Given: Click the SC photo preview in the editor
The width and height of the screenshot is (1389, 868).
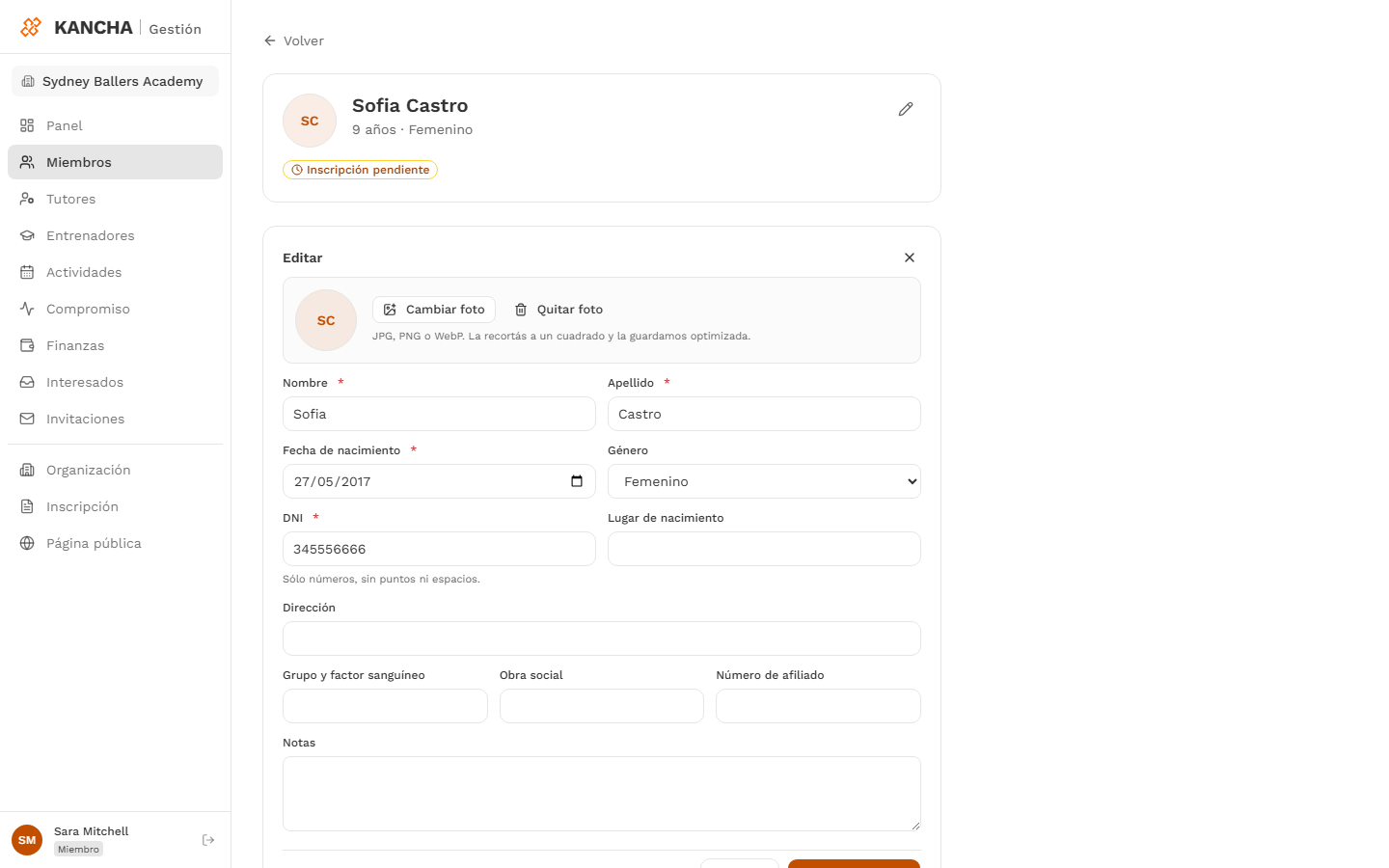Looking at the screenshot, I should pos(326,320).
